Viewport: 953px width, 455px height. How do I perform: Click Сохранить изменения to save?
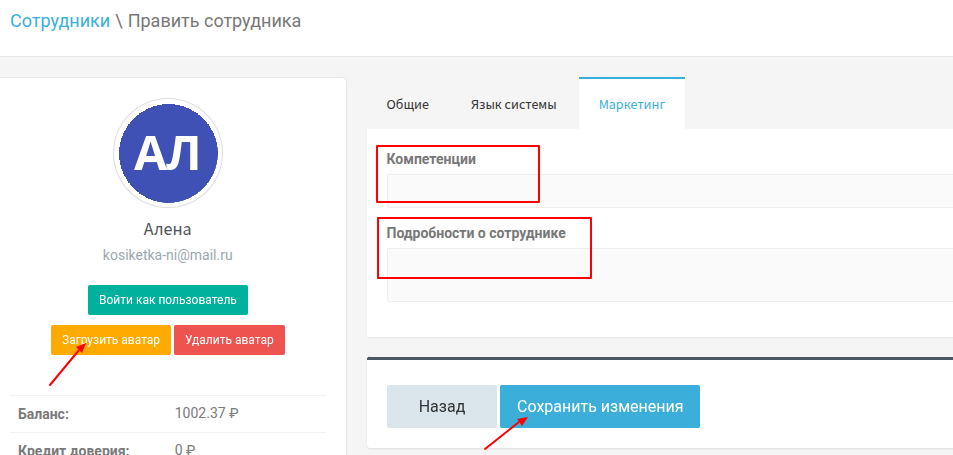click(600, 407)
